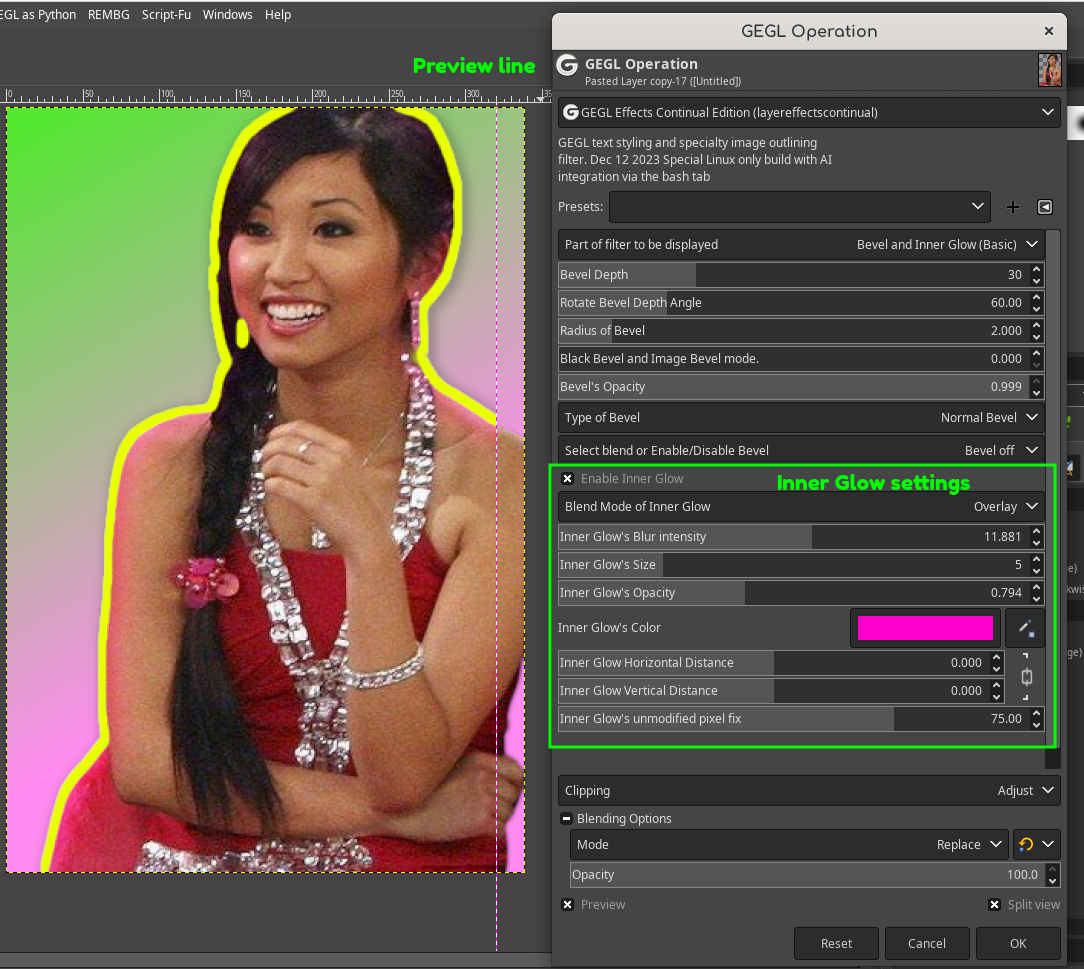Open the GEGL Effects operation selector dropdown
The height and width of the screenshot is (969, 1084).
coord(809,112)
